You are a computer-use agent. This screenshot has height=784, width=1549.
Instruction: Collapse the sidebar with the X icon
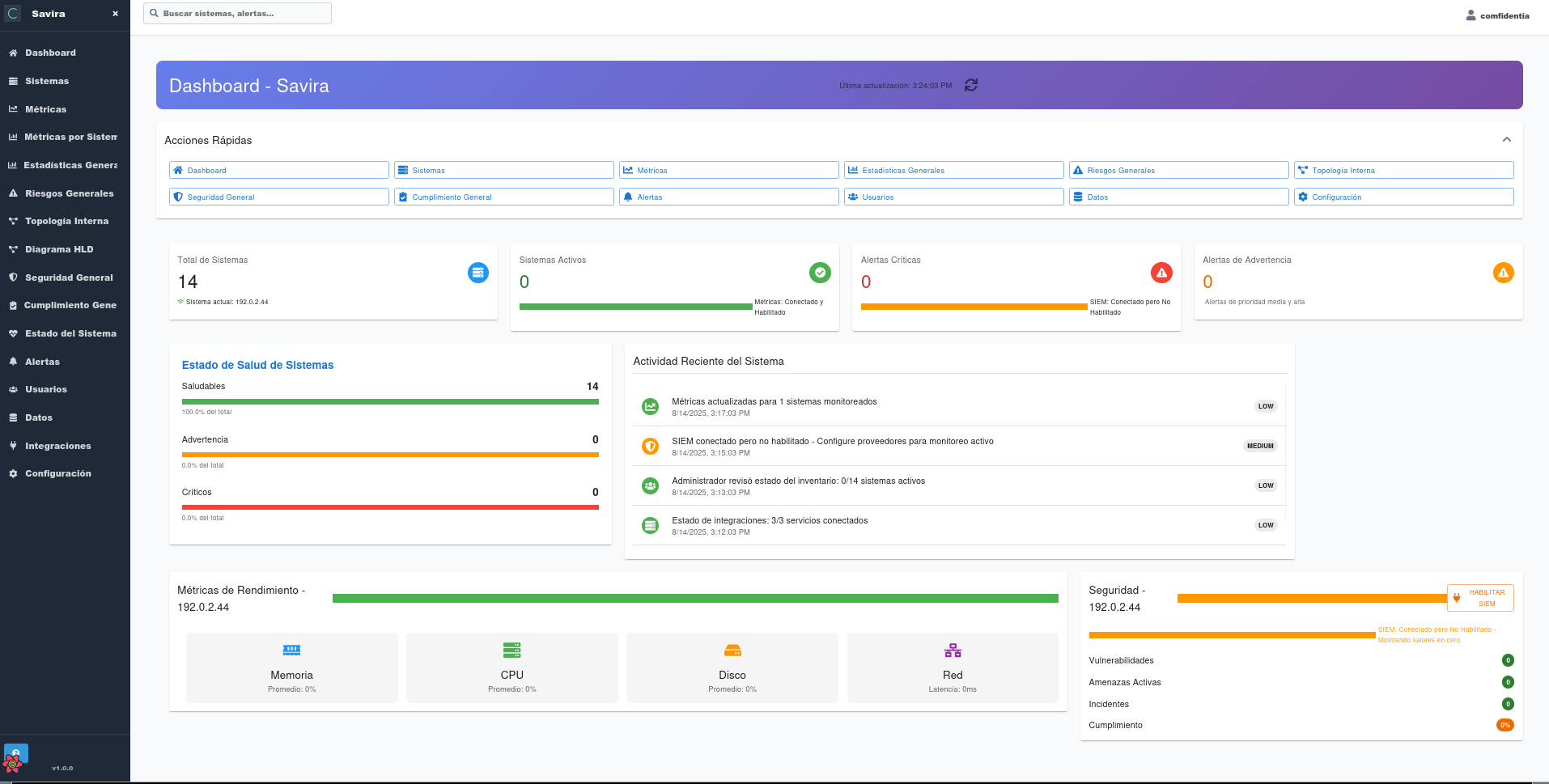coord(116,13)
